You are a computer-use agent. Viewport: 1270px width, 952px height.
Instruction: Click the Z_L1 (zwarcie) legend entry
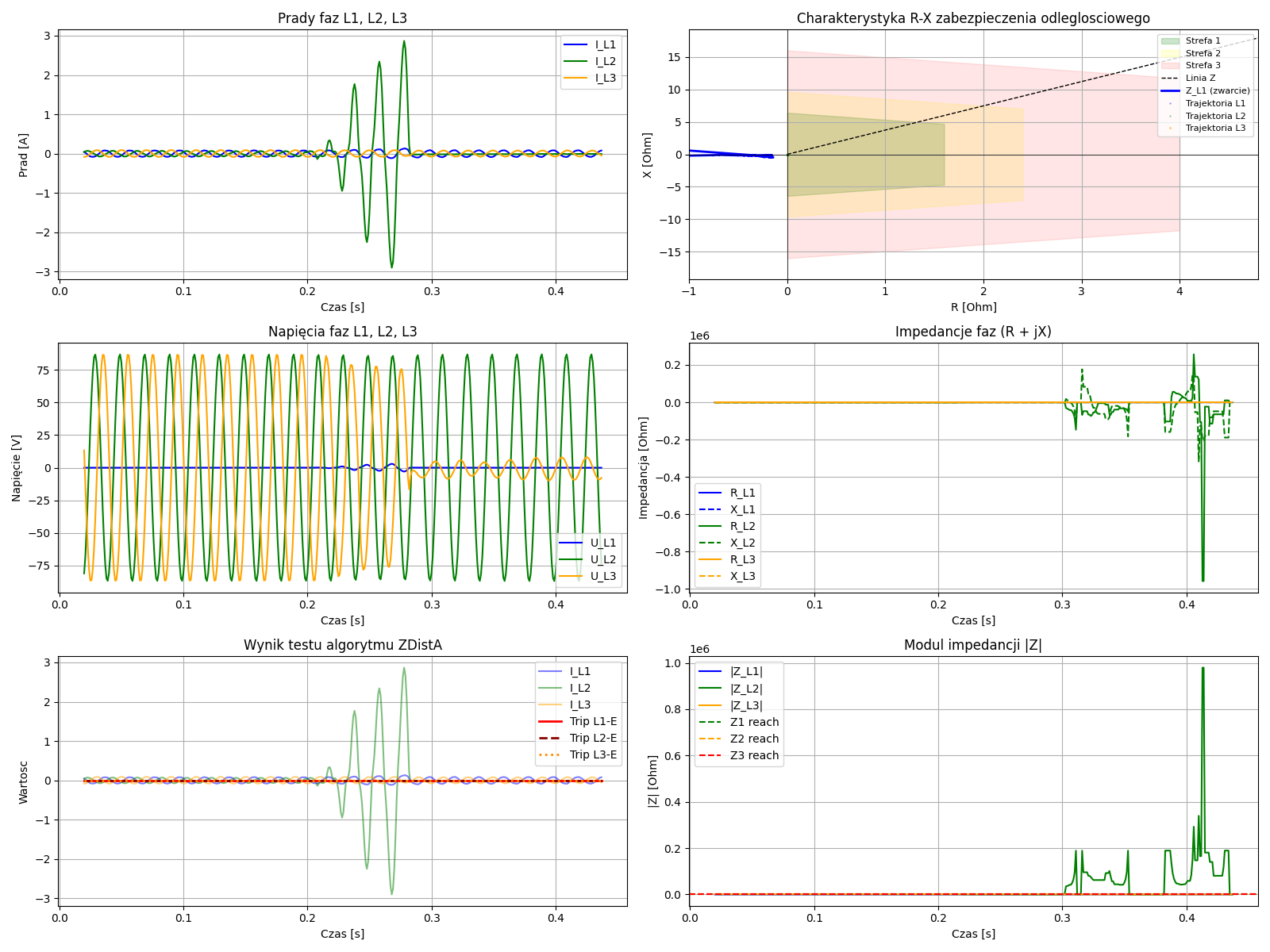point(1217,90)
